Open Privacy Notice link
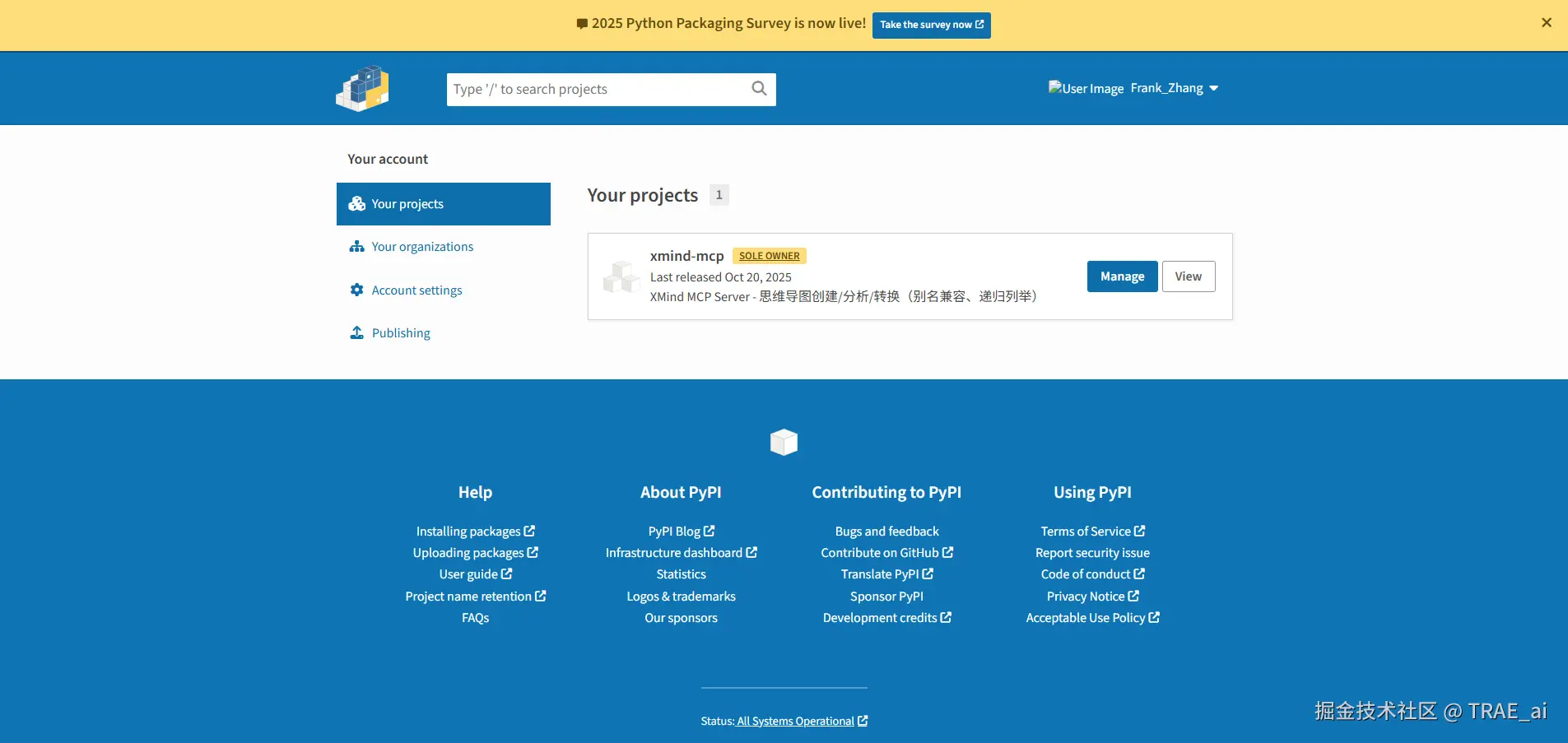The image size is (1568, 743). [1092, 597]
